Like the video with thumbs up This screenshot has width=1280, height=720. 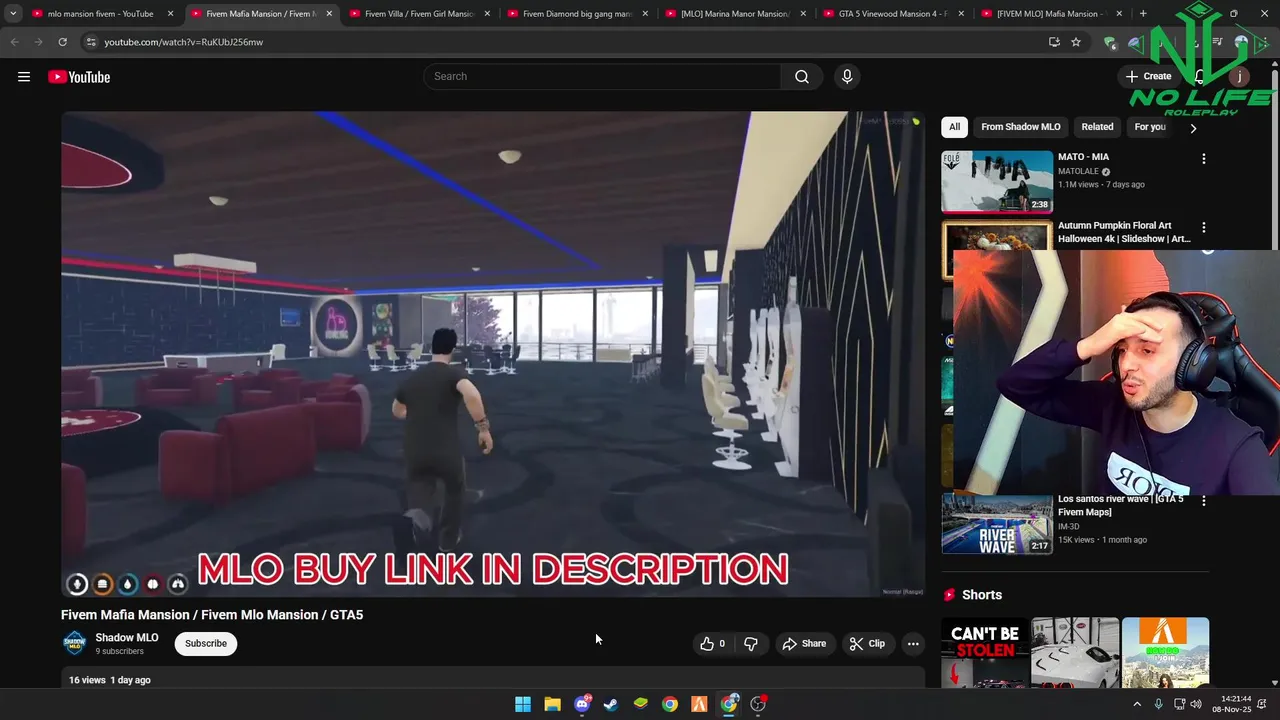pos(712,644)
